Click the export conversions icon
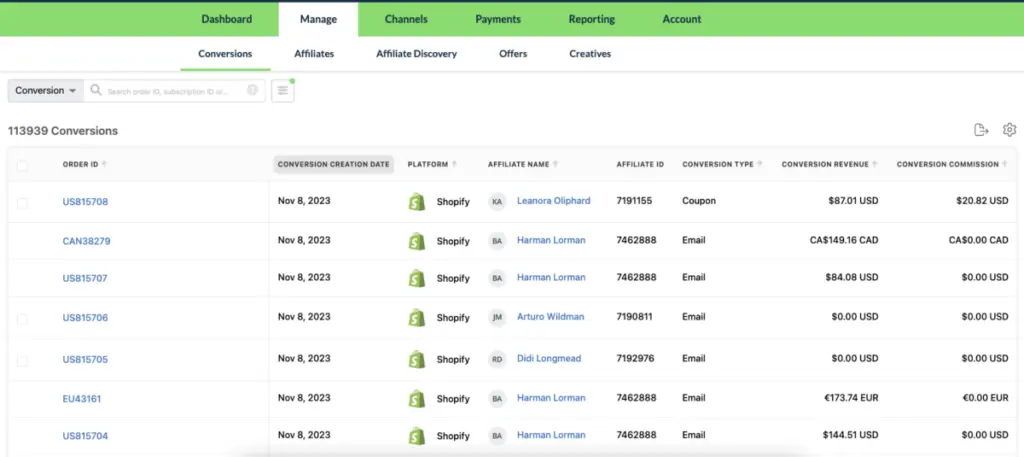The height and width of the screenshot is (457, 1024). [x=981, y=130]
